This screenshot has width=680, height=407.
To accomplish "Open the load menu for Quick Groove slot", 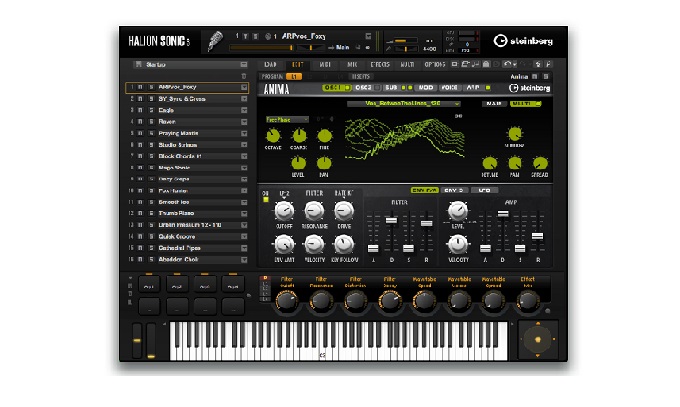I will tap(244, 236).
